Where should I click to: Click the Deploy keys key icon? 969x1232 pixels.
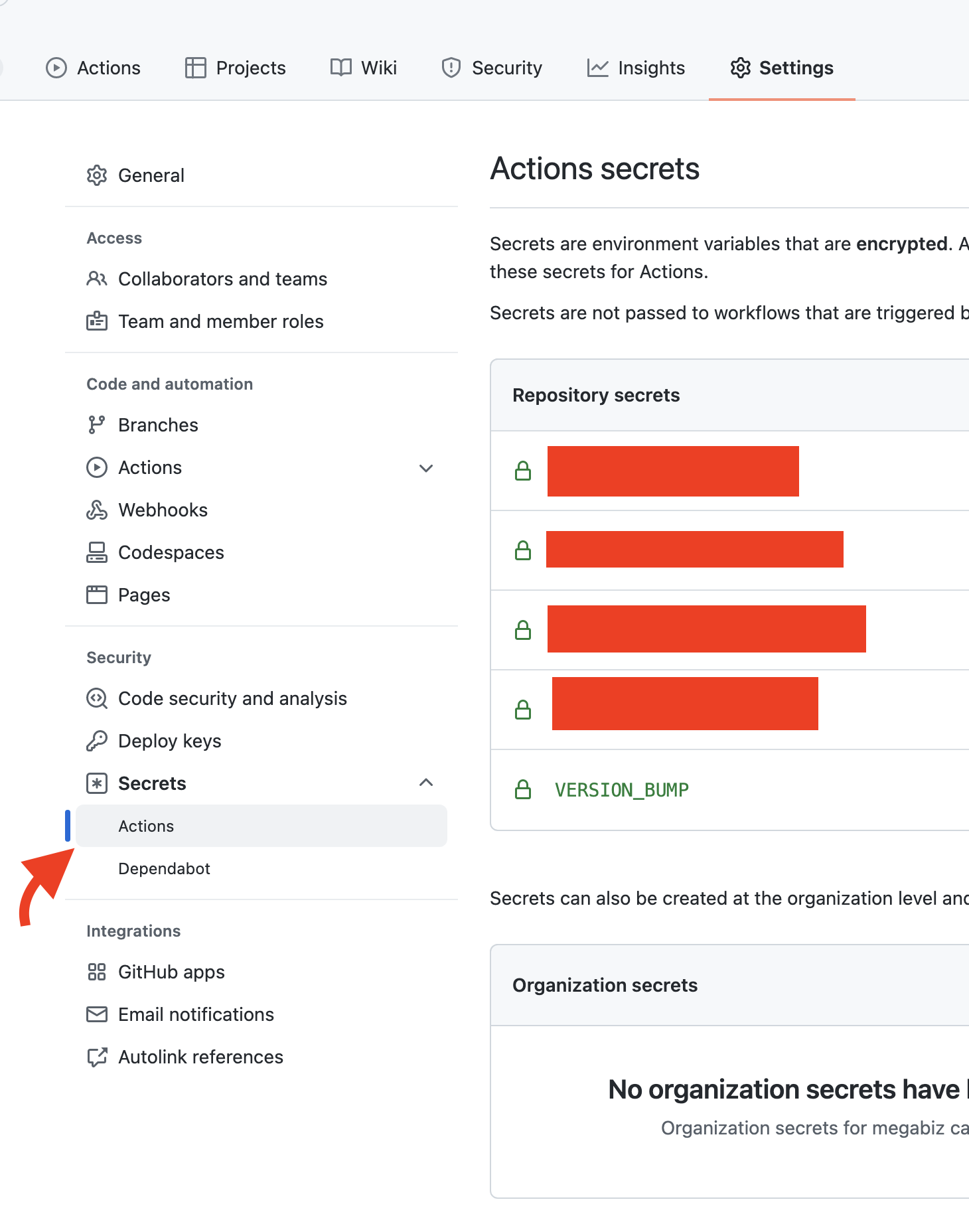tap(97, 741)
